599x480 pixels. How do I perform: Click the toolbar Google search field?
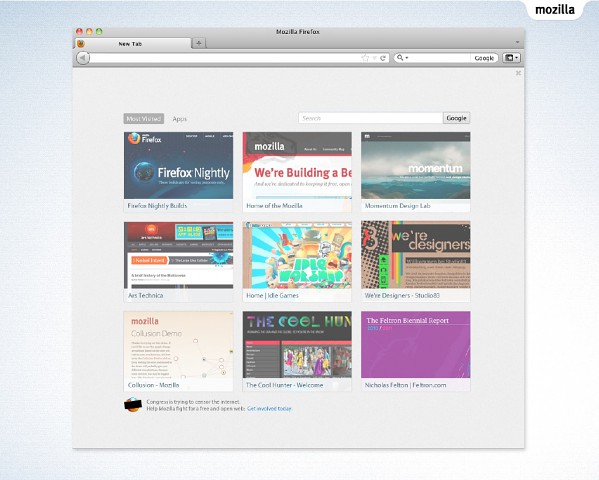pos(439,58)
